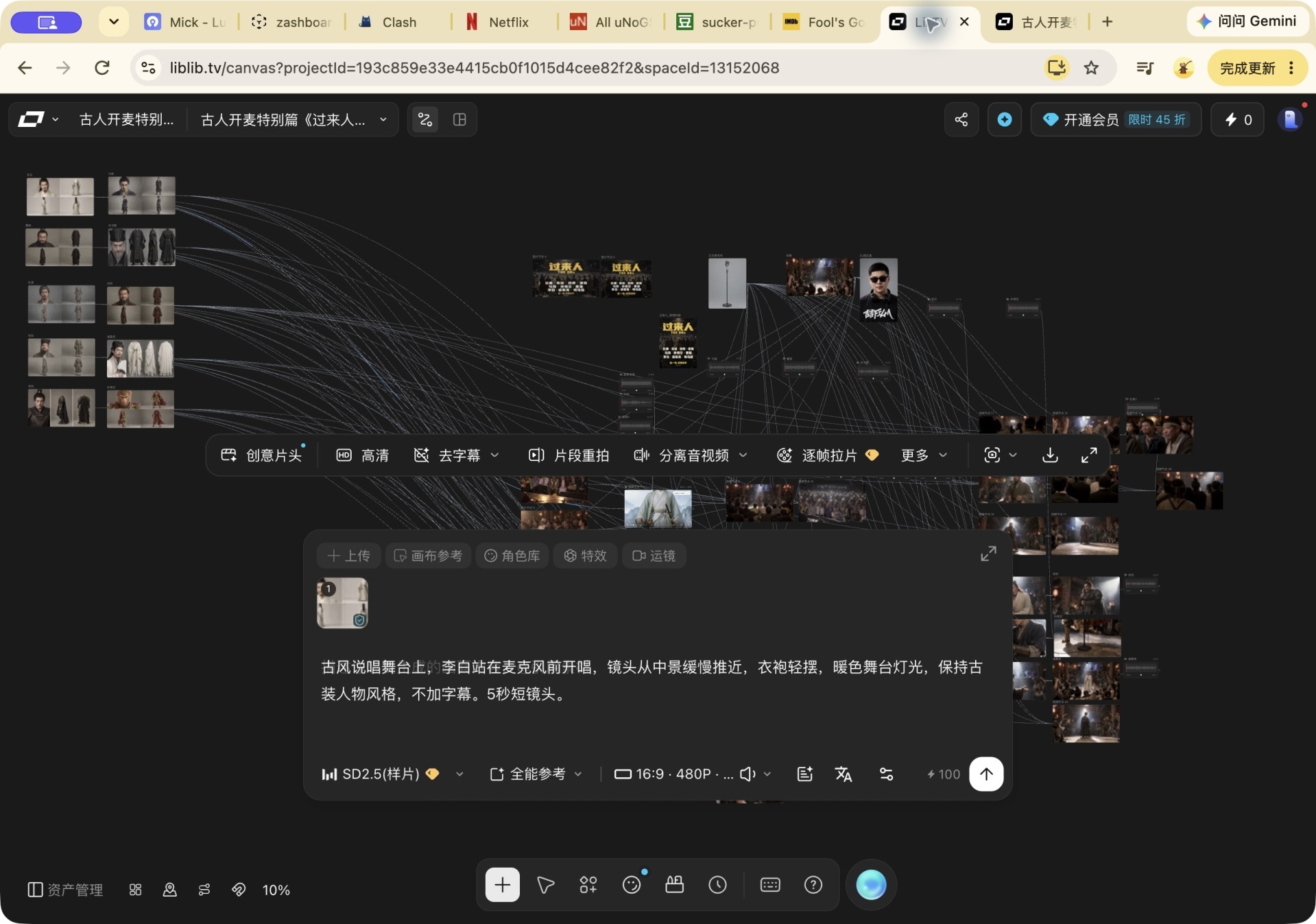Viewport: 1316px width, 924px height.
Task: Click the reference image thumbnail numbered 1
Action: [x=342, y=603]
